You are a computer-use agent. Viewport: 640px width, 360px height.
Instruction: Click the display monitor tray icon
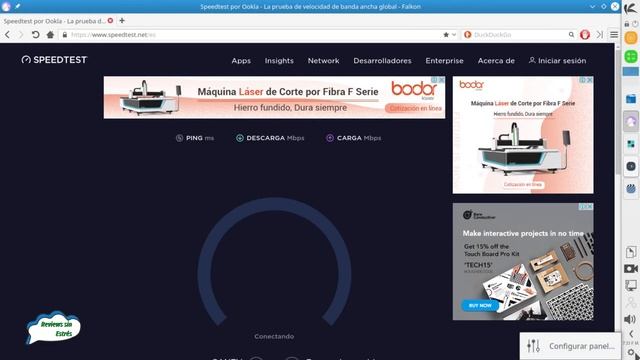631,286
